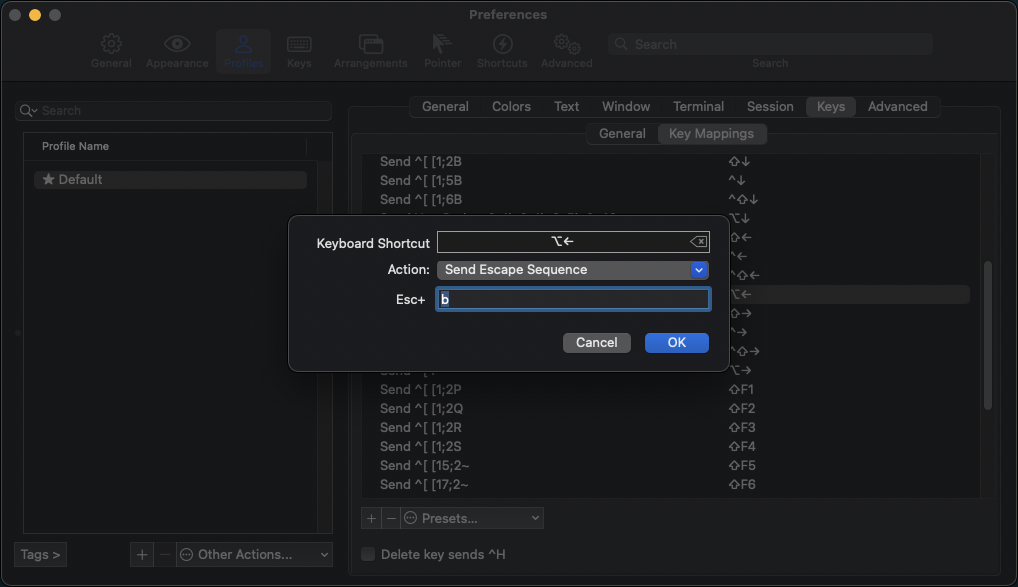
Task: Switch to the profile General tab
Action: tap(445, 106)
